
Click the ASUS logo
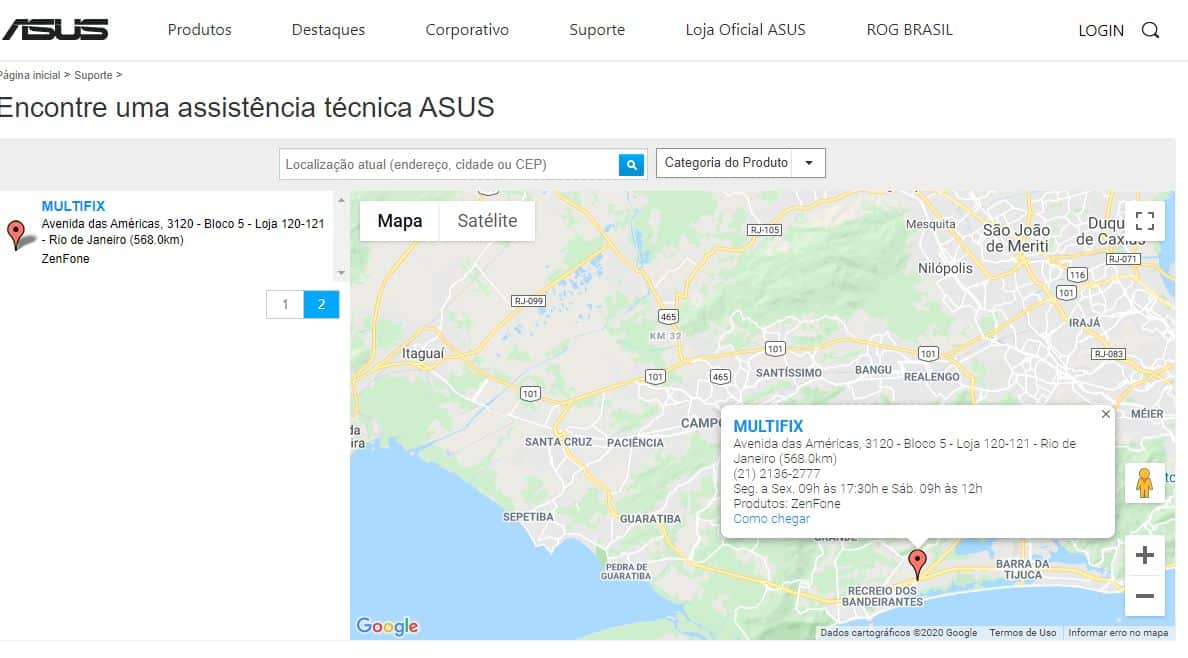click(55, 30)
